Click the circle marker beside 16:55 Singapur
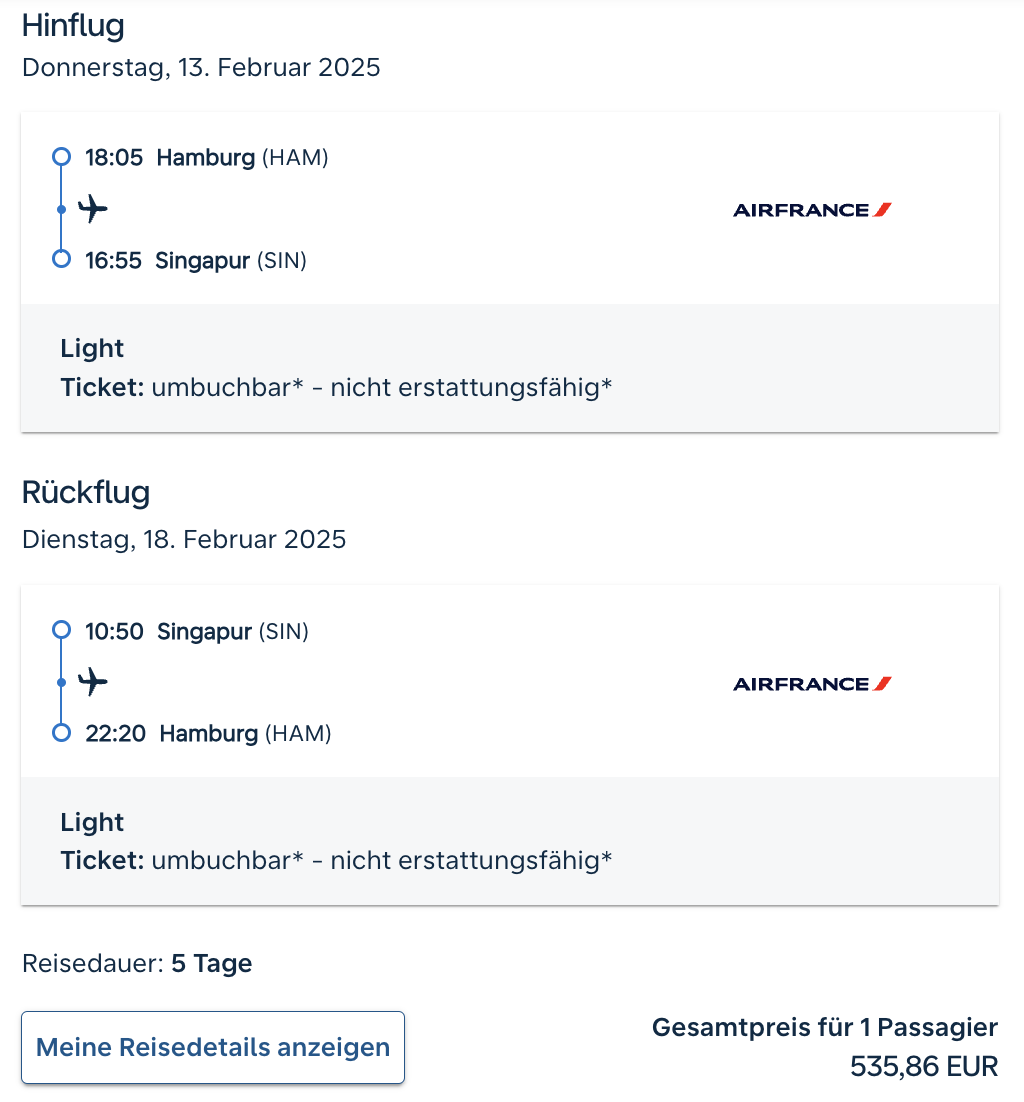This screenshot has height=1102, width=1024. [61, 260]
